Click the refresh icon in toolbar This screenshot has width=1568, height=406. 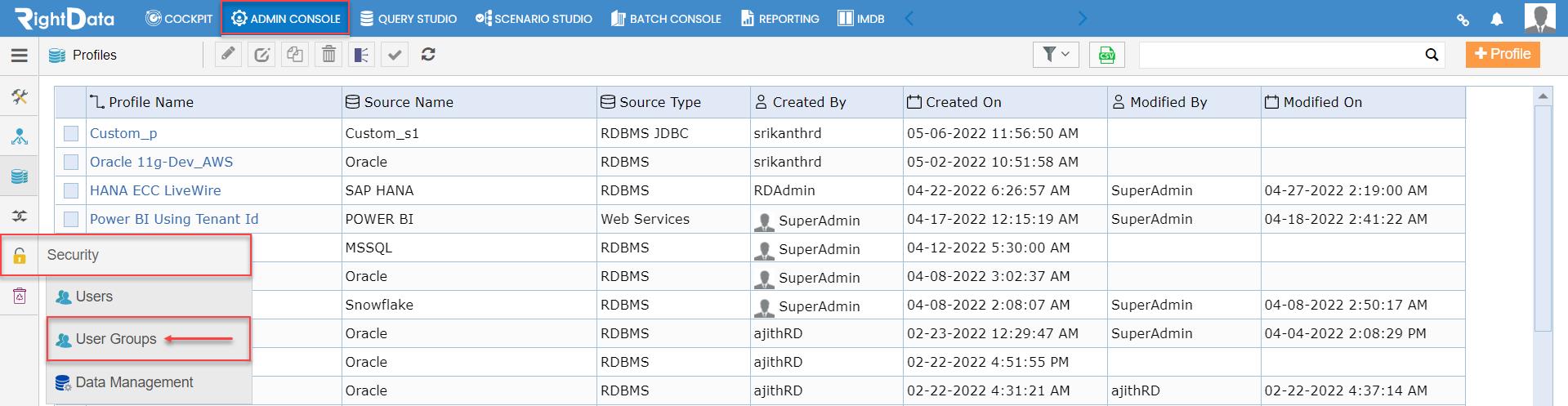[x=428, y=55]
